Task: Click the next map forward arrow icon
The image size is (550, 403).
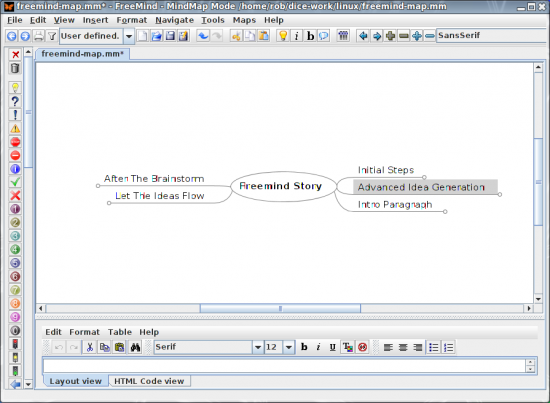Action: (x=25, y=36)
